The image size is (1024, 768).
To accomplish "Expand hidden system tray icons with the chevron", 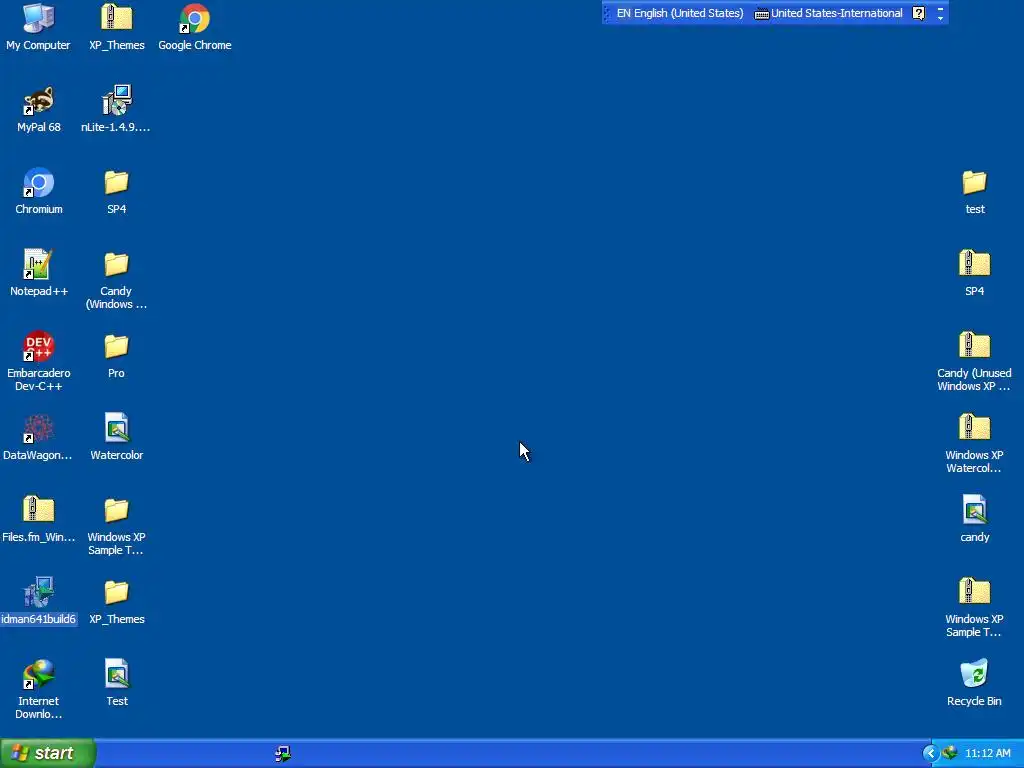I will click(931, 753).
